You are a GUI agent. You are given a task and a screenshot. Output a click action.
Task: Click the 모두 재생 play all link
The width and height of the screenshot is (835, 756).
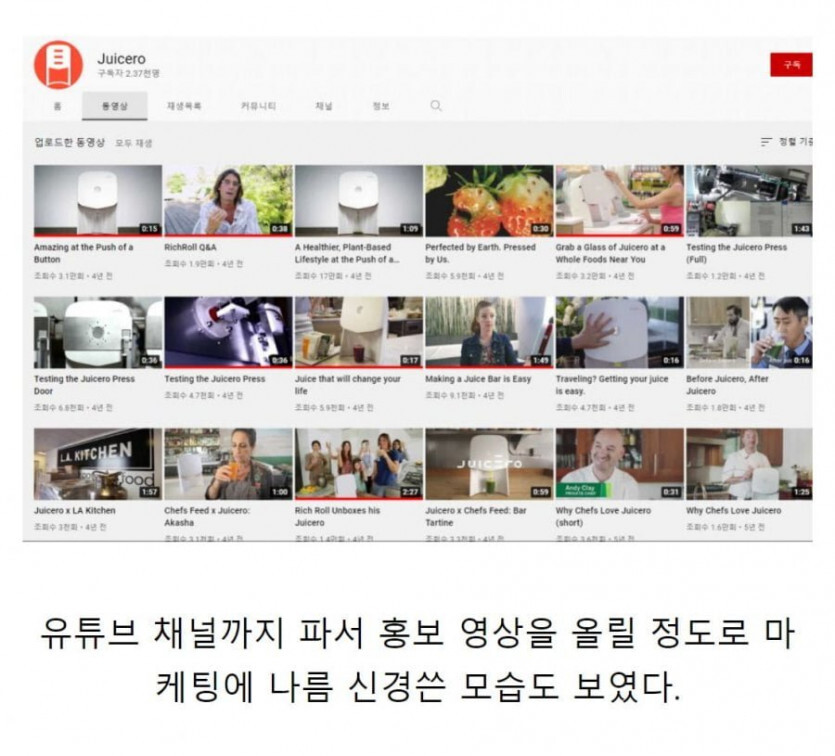[134, 143]
